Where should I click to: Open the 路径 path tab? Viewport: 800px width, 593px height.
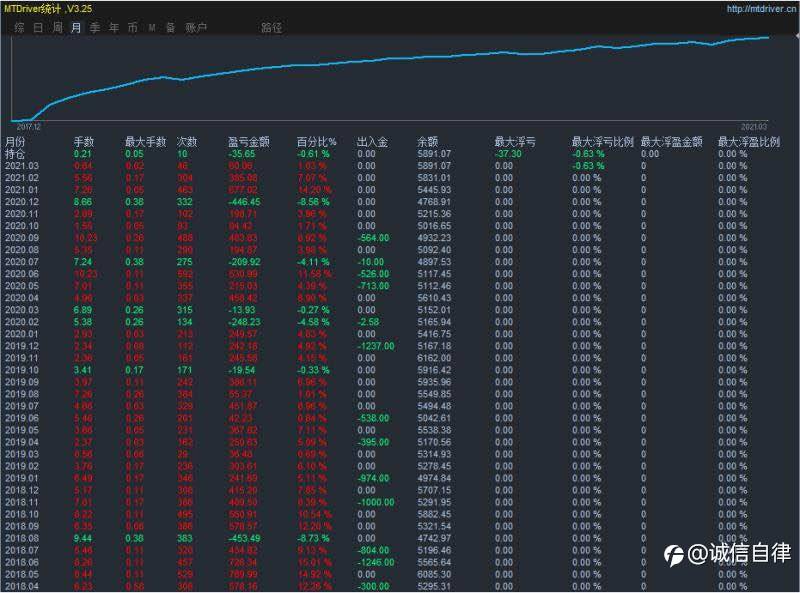click(x=271, y=28)
